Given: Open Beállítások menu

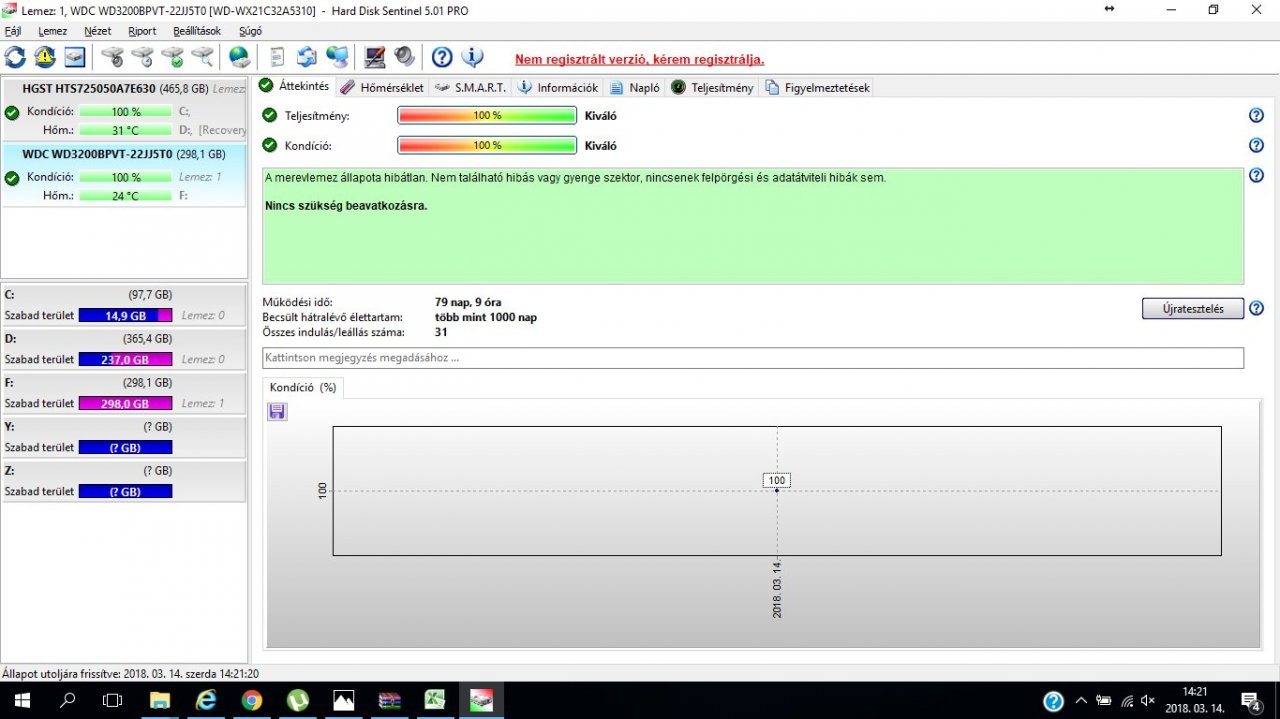Looking at the screenshot, I should click(x=197, y=31).
